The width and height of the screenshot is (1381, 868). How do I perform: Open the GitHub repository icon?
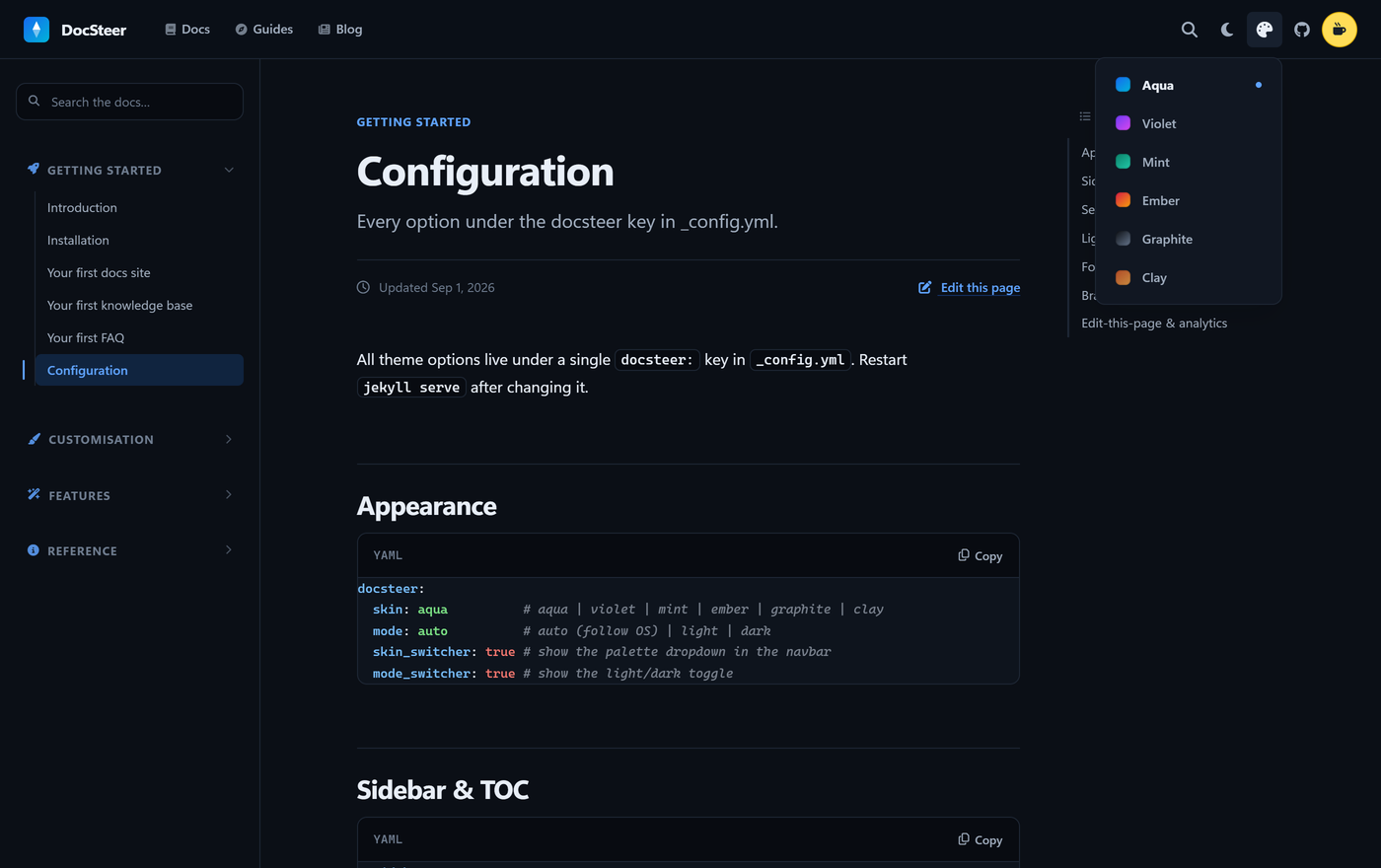(x=1302, y=30)
